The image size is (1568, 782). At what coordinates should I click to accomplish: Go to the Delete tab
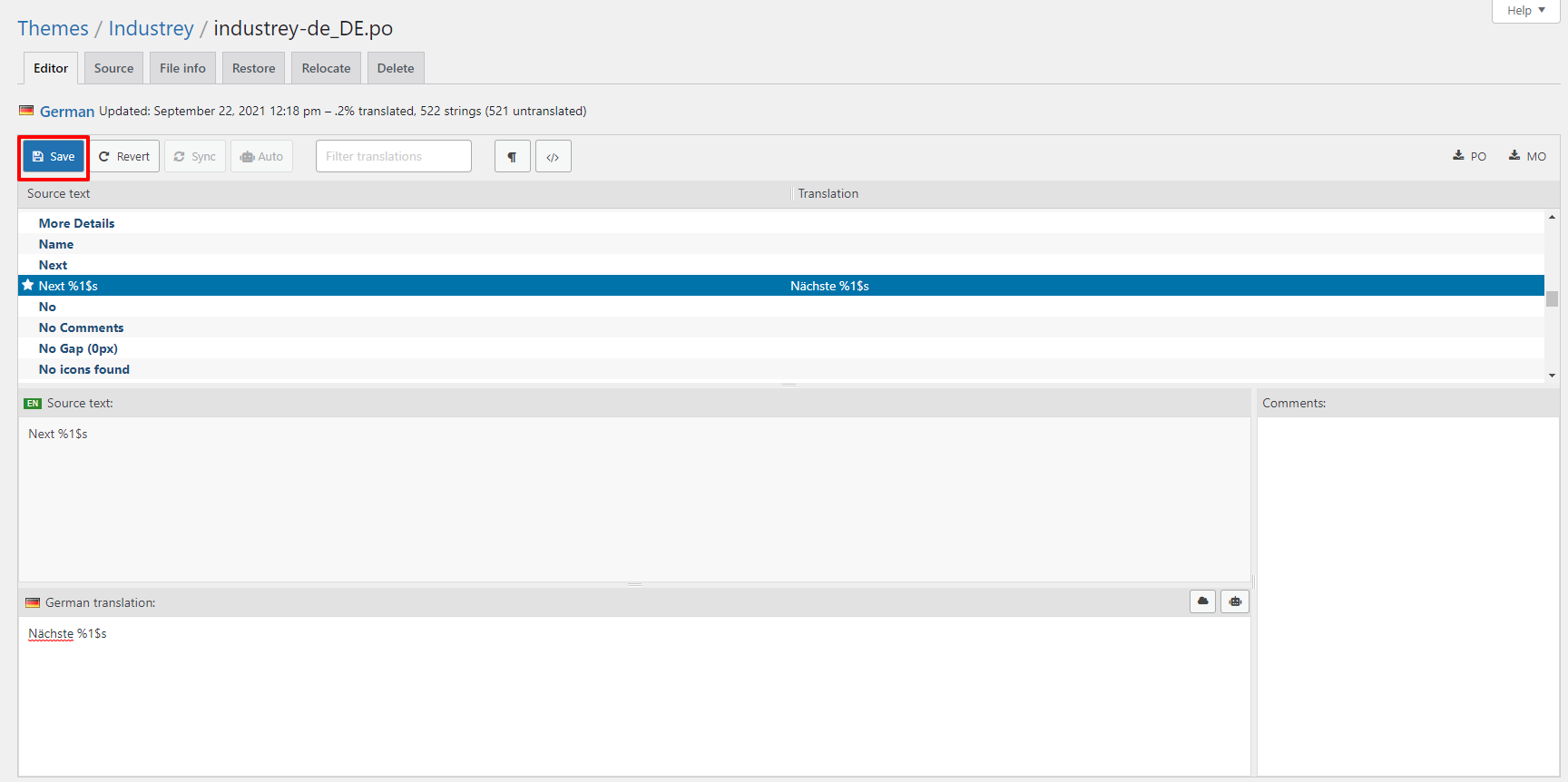396,68
